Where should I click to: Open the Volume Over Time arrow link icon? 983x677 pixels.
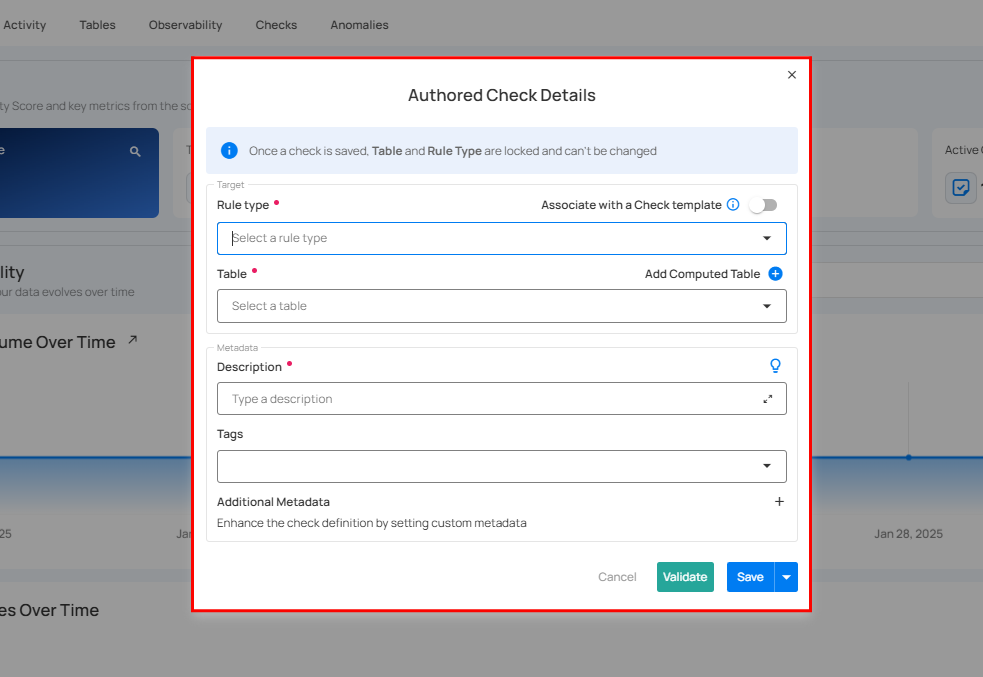click(133, 341)
